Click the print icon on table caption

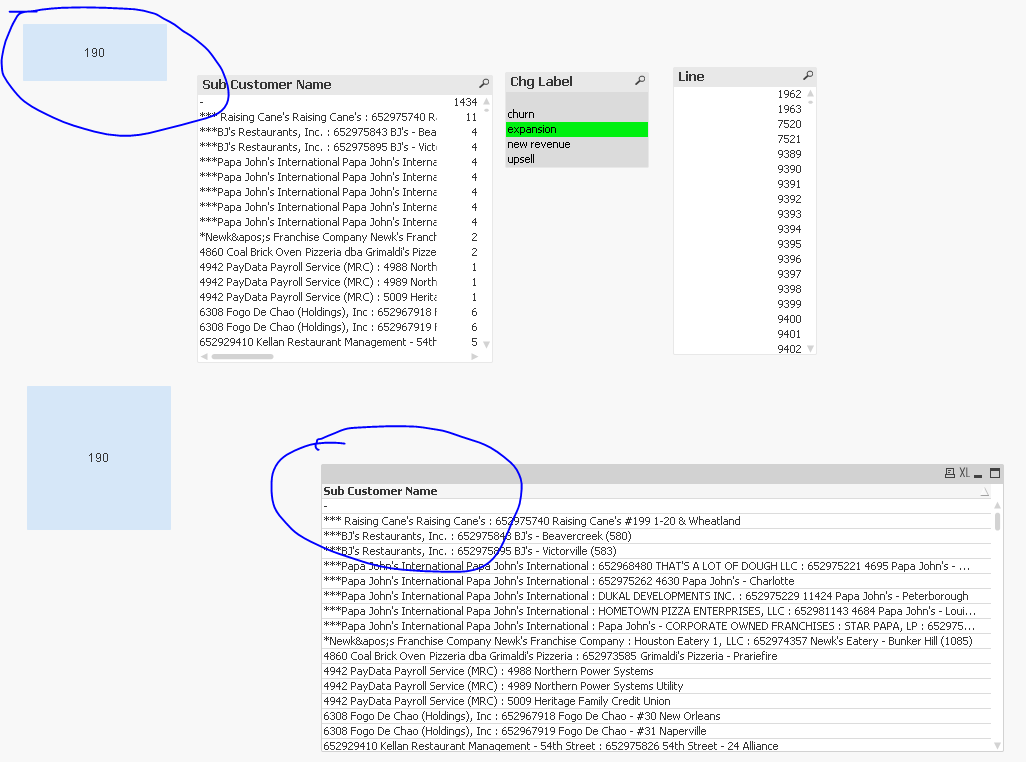(x=949, y=473)
